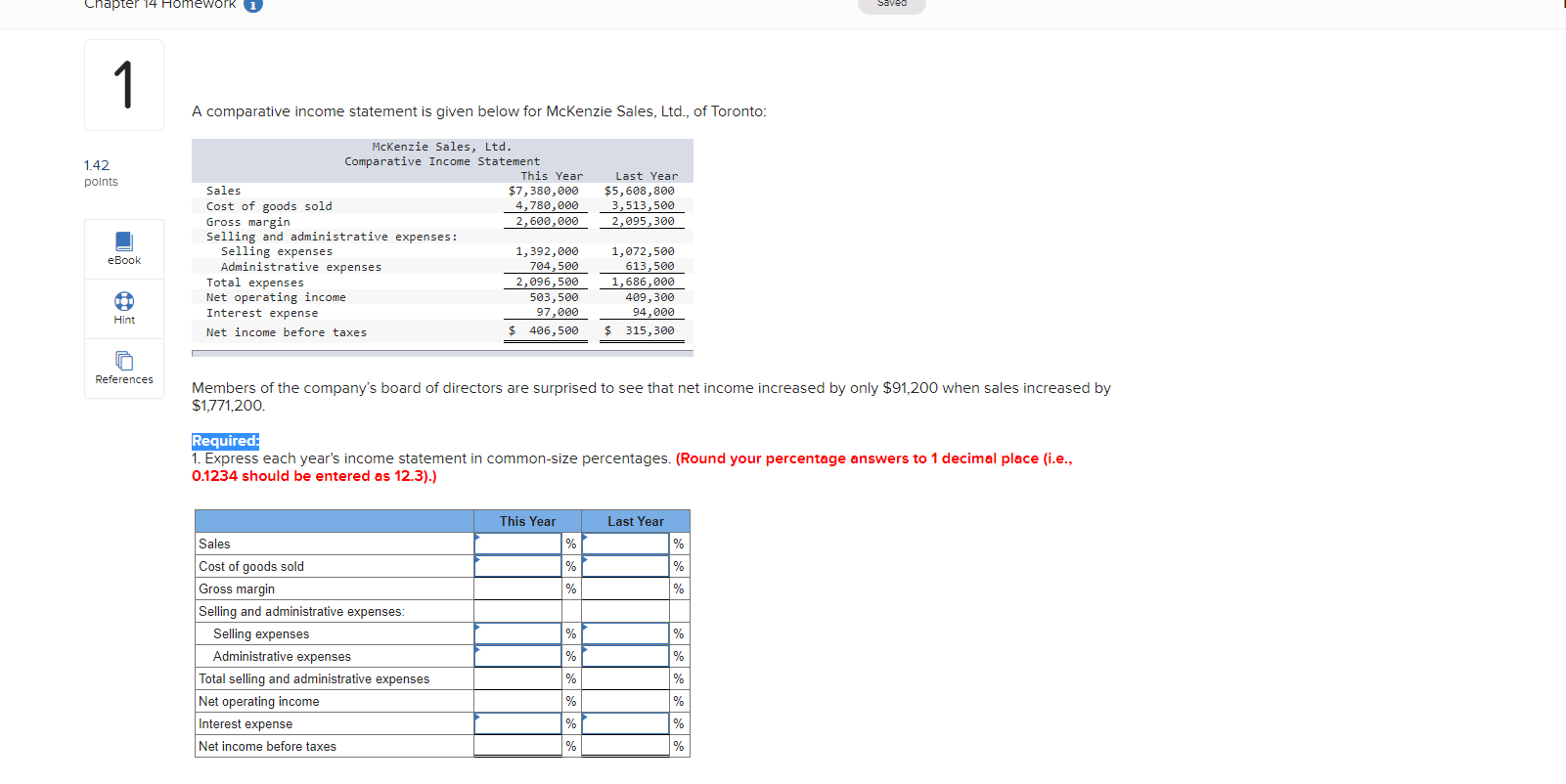Click the Saved status button
The height and width of the screenshot is (784, 1566).
tap(891, 5)
